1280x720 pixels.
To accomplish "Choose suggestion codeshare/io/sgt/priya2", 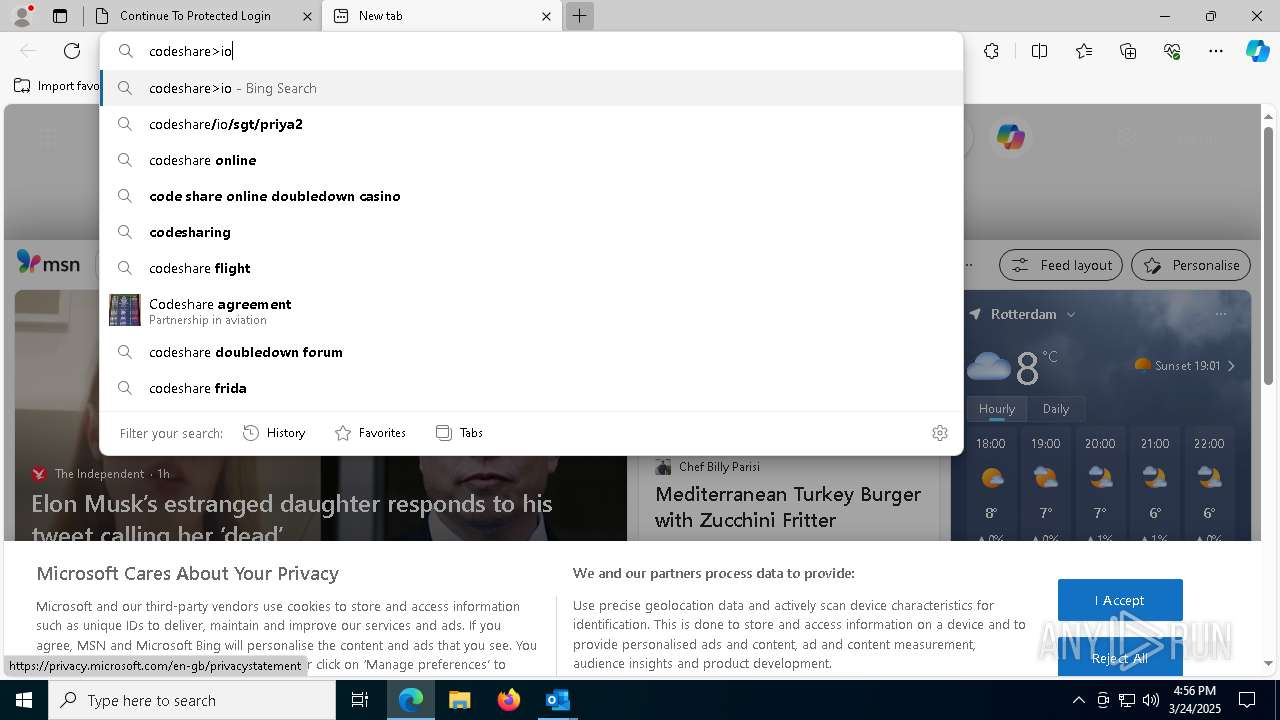I will [531, 124].
